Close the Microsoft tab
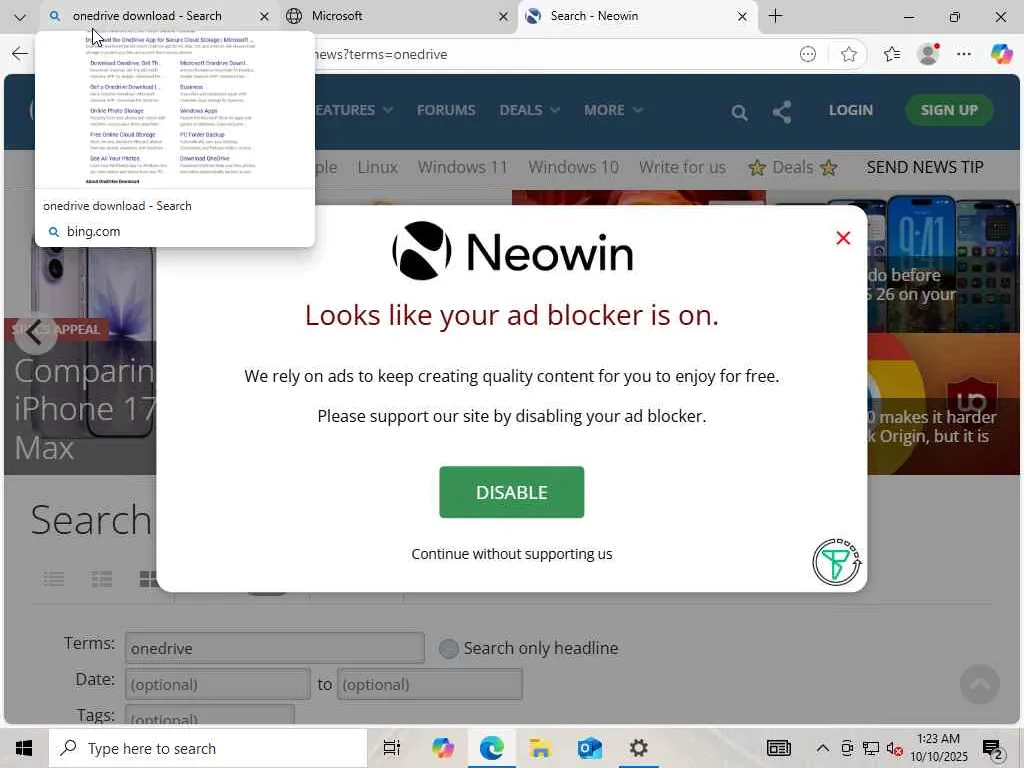 (x=503, y=17)
